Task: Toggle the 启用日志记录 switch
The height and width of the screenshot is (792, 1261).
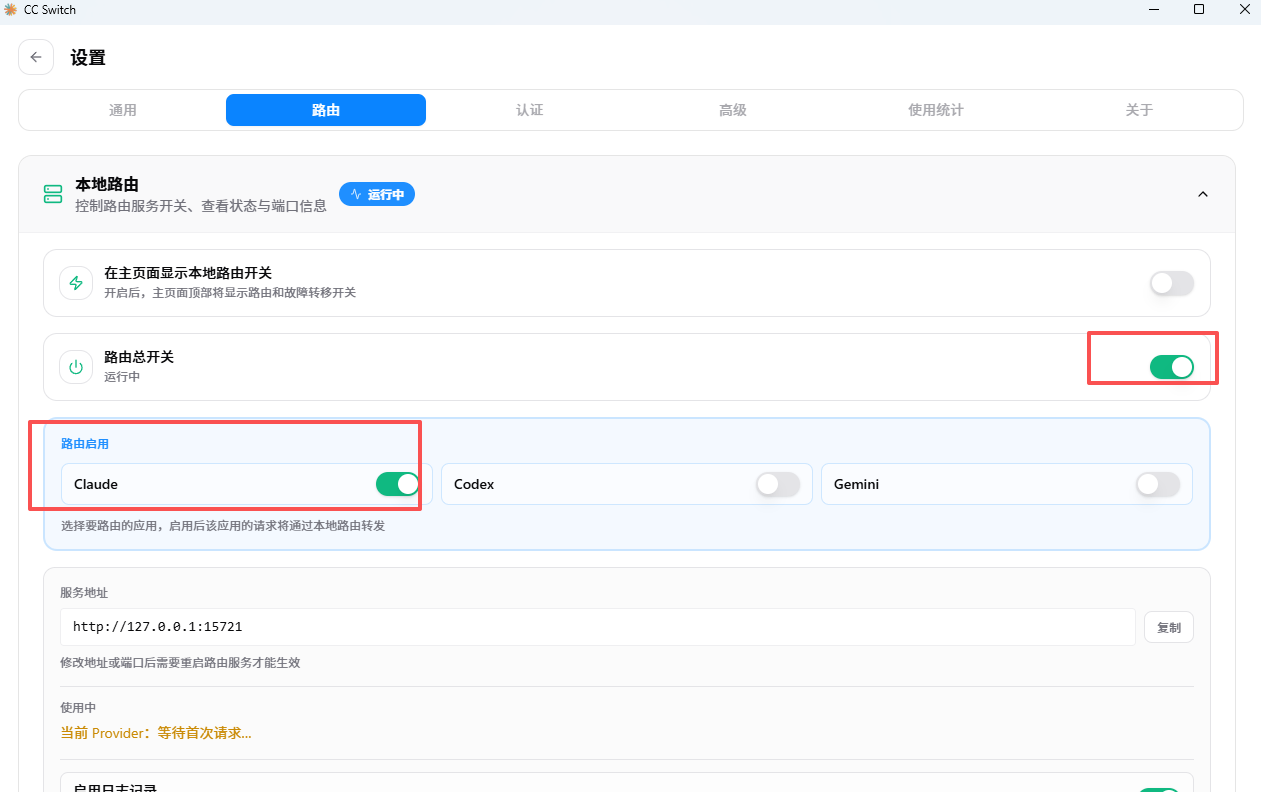Action: pos(1160,790)
